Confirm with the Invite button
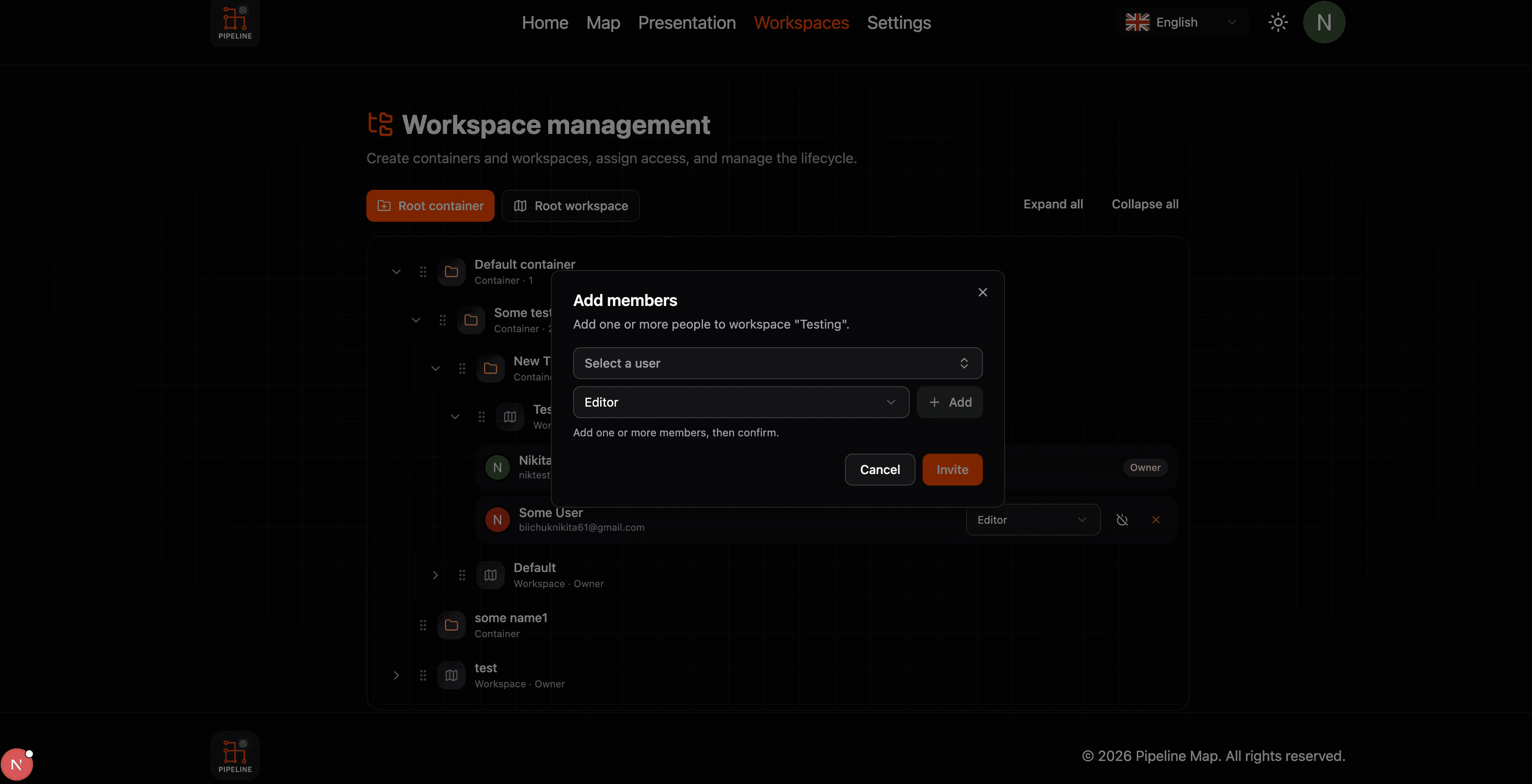Viewport: 1532px width, 784px height. pos(952,470)
